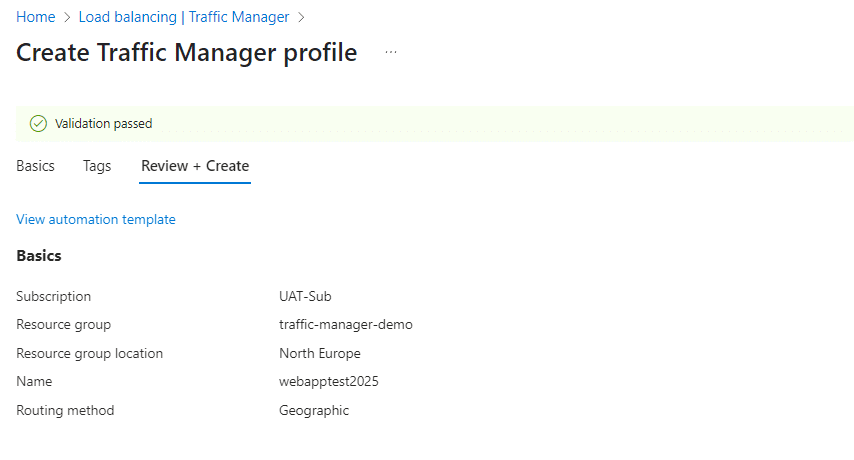Click the traffic-manager-demo resource group value
The image size is (854, 460).
[345, 324]
